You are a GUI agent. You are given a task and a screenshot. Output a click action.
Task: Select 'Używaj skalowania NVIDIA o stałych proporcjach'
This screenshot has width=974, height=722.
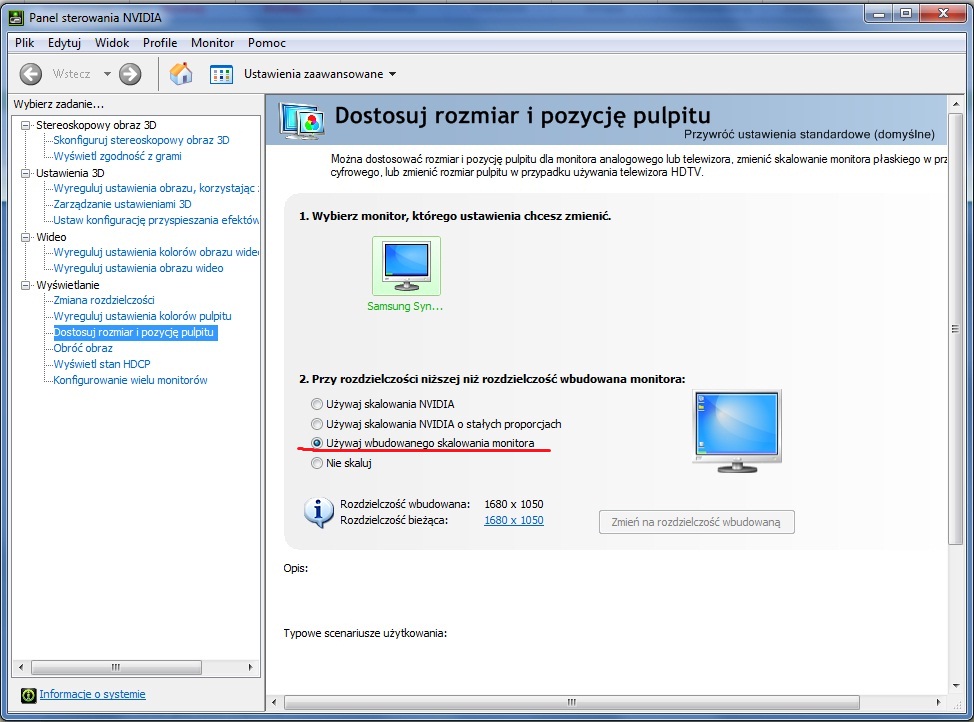(x=317, y=424)
